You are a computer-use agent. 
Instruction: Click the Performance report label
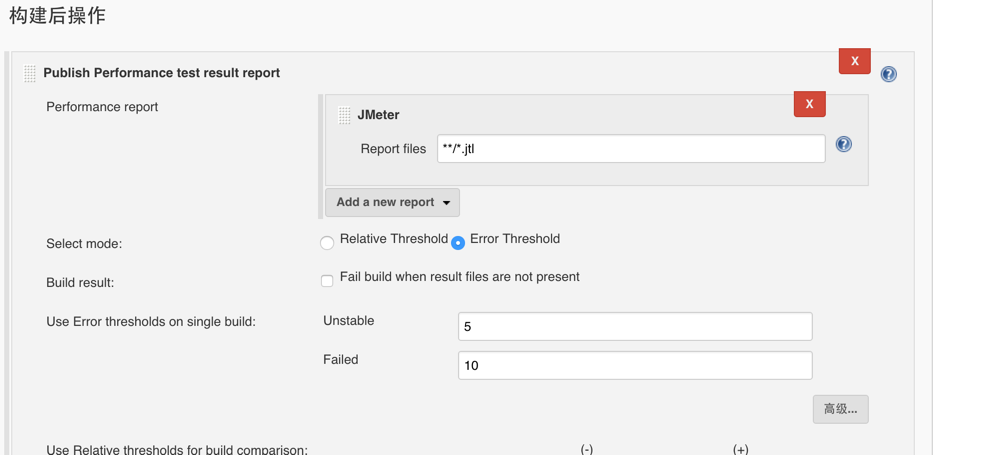102,107
